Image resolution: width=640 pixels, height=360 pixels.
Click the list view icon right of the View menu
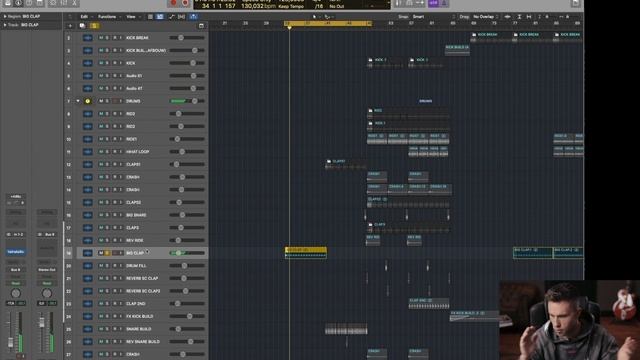pyautogui.click(x=150, y=17)
